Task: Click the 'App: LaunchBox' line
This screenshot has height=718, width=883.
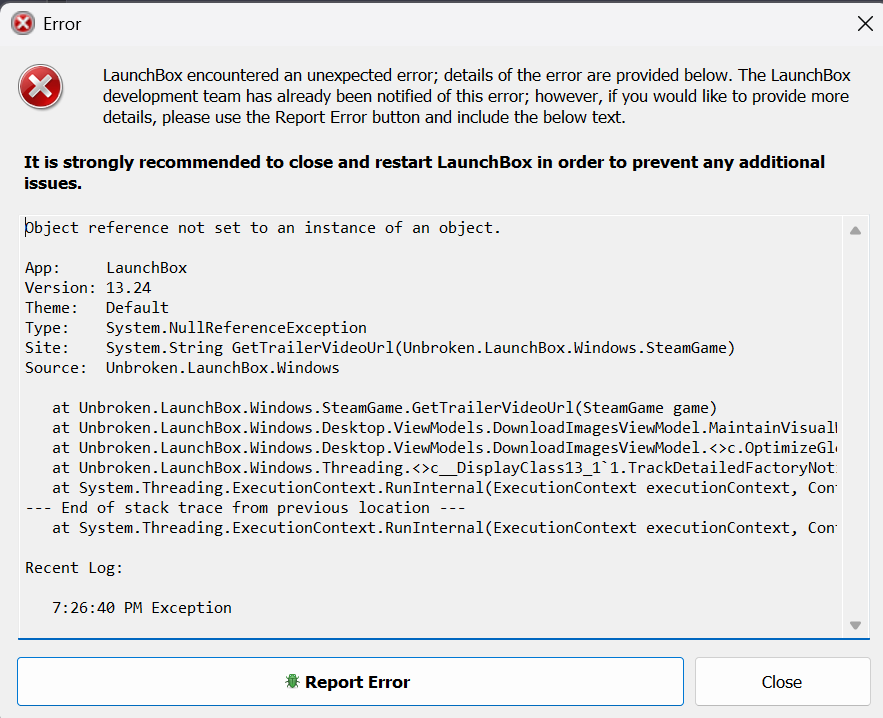Action: 106,268
